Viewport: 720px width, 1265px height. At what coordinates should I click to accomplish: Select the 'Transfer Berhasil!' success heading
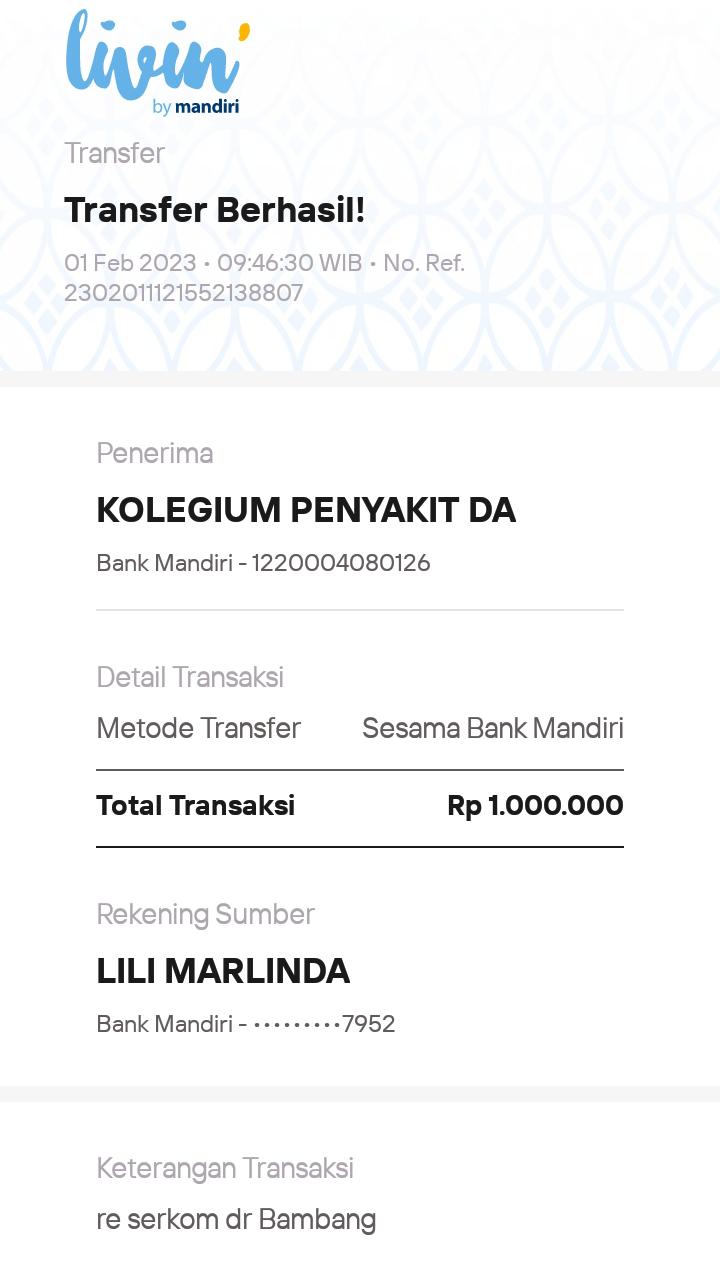215,210
